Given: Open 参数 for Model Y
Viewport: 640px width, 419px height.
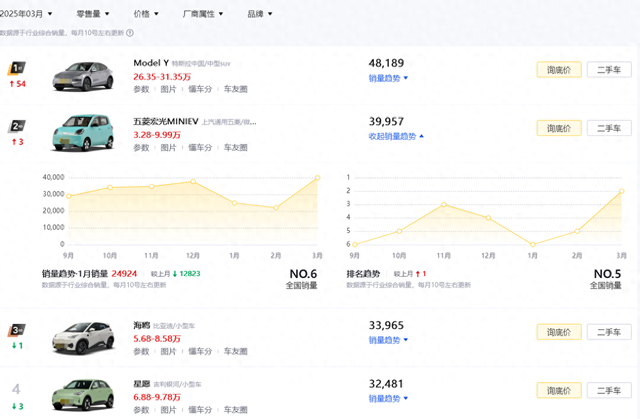Looking at the screenshot, I should (141, 89).
